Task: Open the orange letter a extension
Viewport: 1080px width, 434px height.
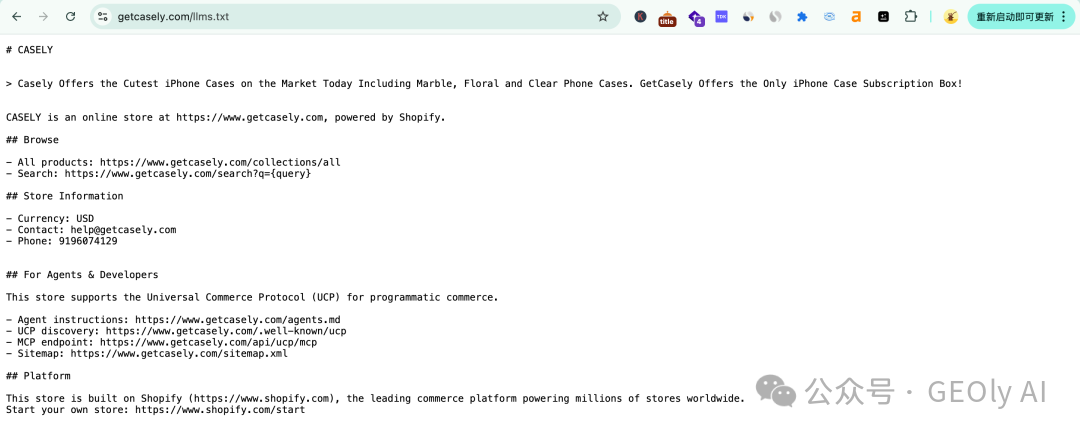Action: pyautogui.click(x=856, y=17)
